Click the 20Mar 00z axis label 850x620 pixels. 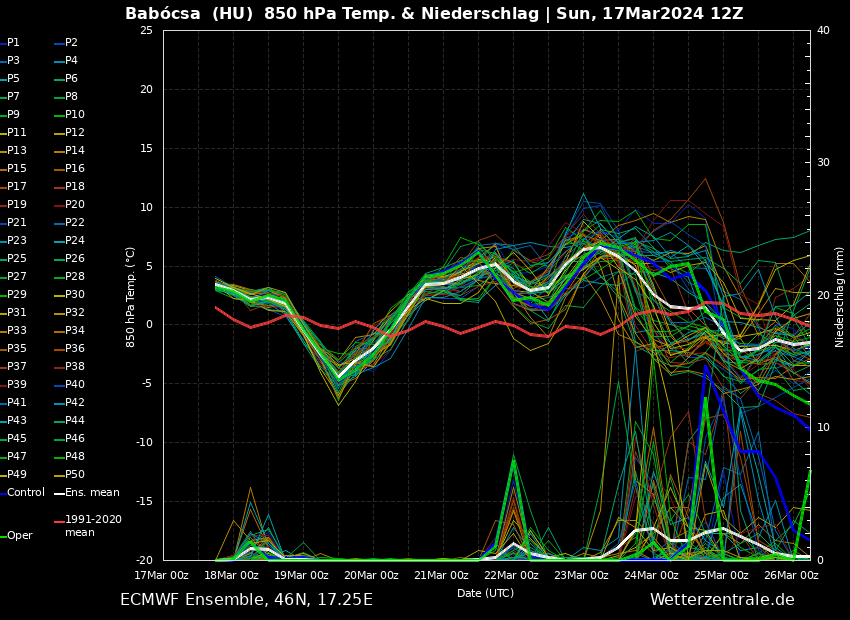(371, 575)
